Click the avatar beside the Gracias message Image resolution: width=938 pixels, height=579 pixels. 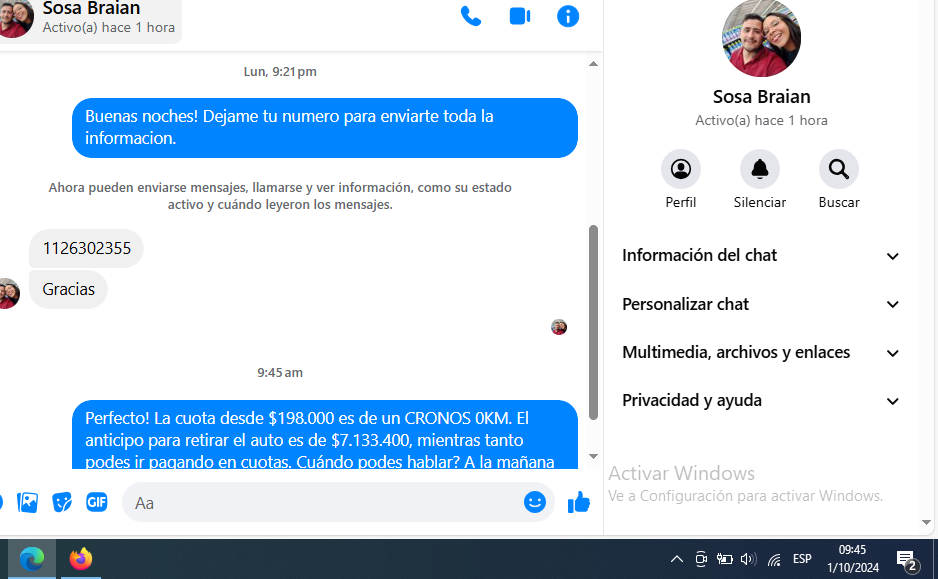tap(8, 293)
